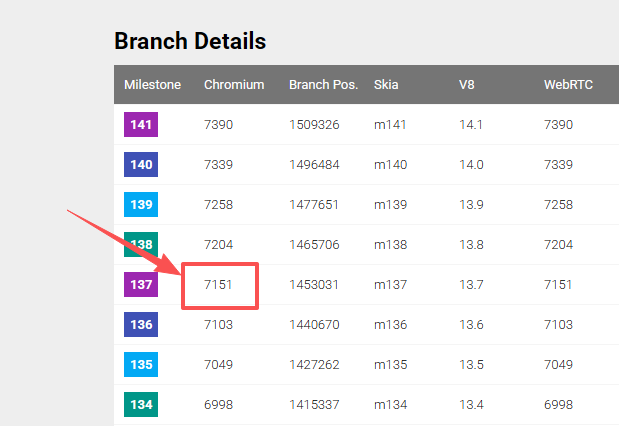Screen dimensions: 619x426
Task: Click WebRTC value in milestone 140 row
Action: (558, 165)
